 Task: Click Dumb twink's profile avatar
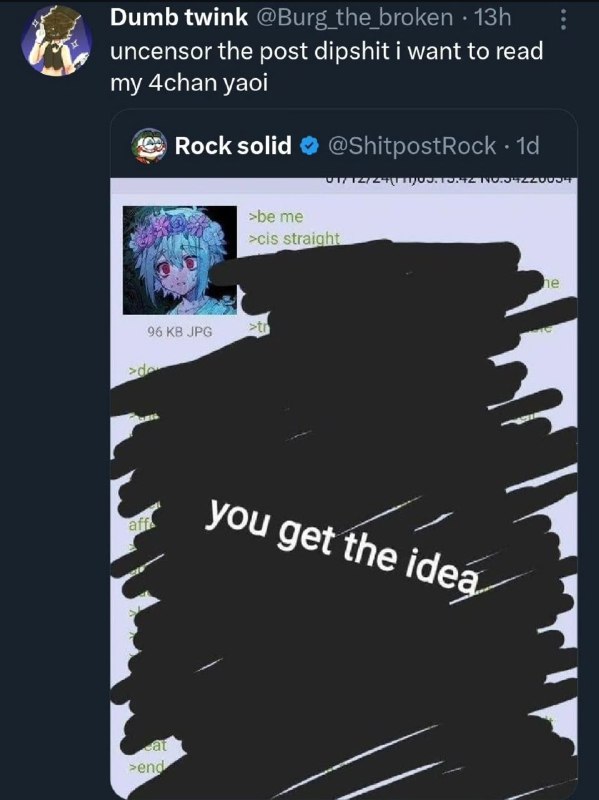click(57, 40)
